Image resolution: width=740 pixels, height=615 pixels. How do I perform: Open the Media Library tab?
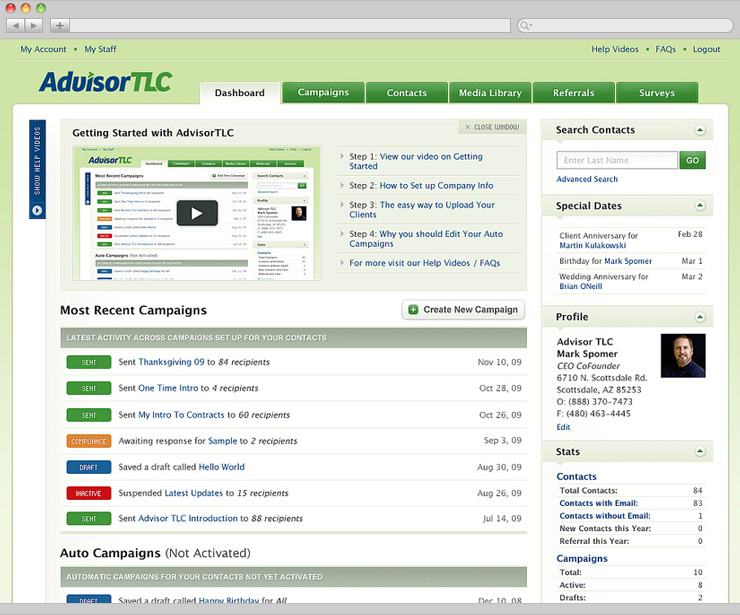(x=490, y=93)
